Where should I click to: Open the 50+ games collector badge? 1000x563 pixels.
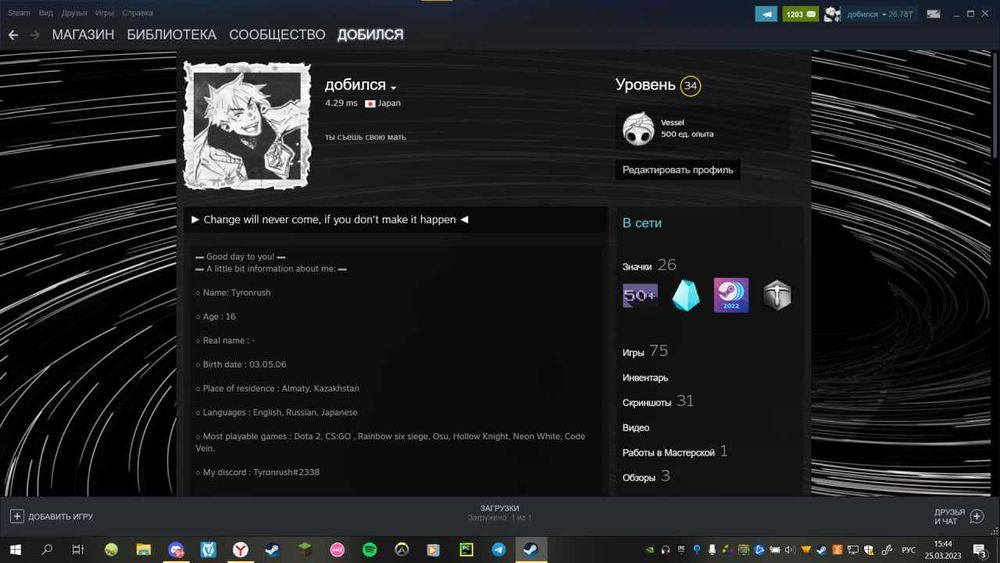coord(640,295)
